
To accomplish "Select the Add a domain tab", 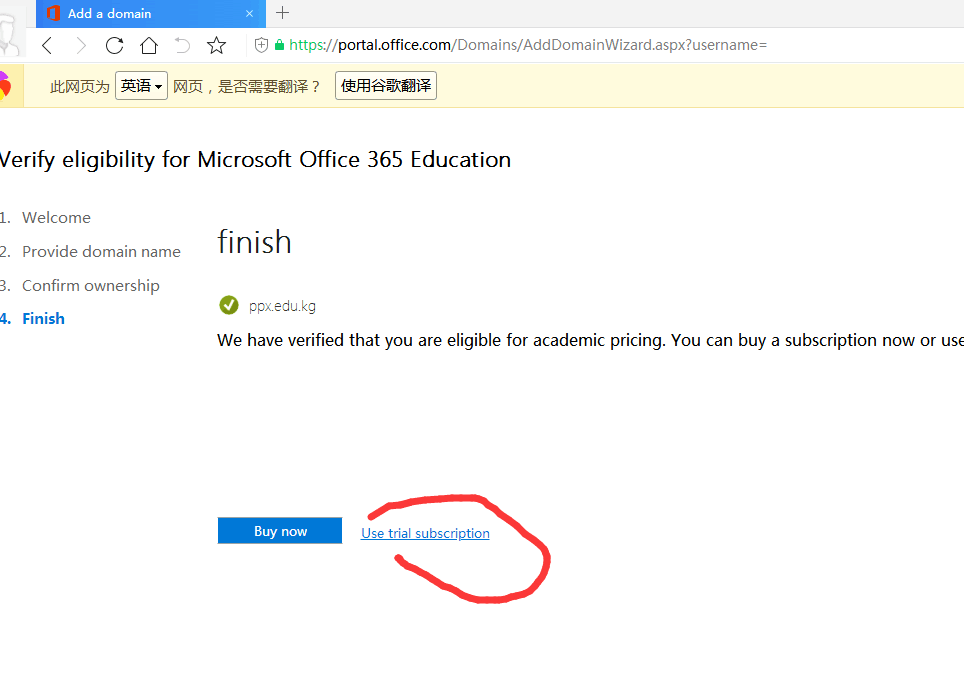I will click(151, 14).
